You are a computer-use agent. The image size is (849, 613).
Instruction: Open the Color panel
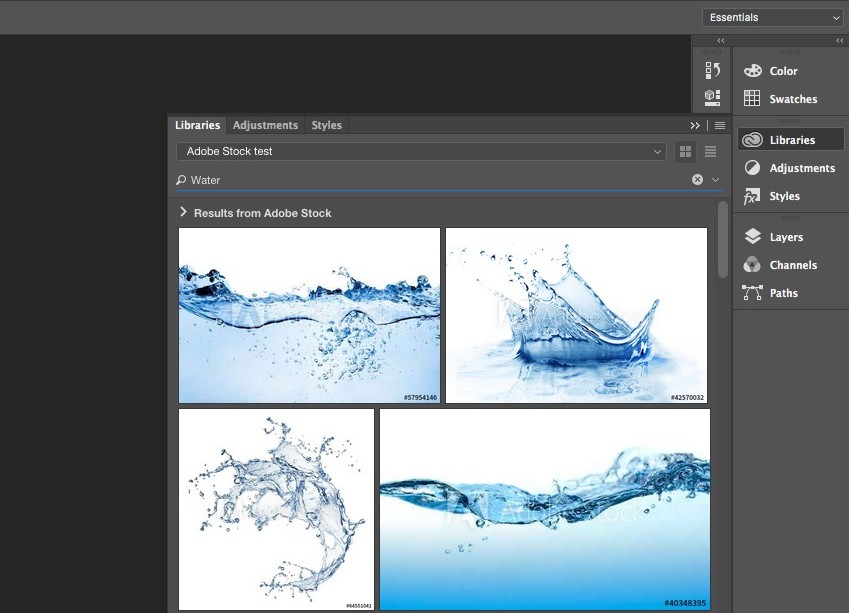pyautogui.click(x=783, y=71)
